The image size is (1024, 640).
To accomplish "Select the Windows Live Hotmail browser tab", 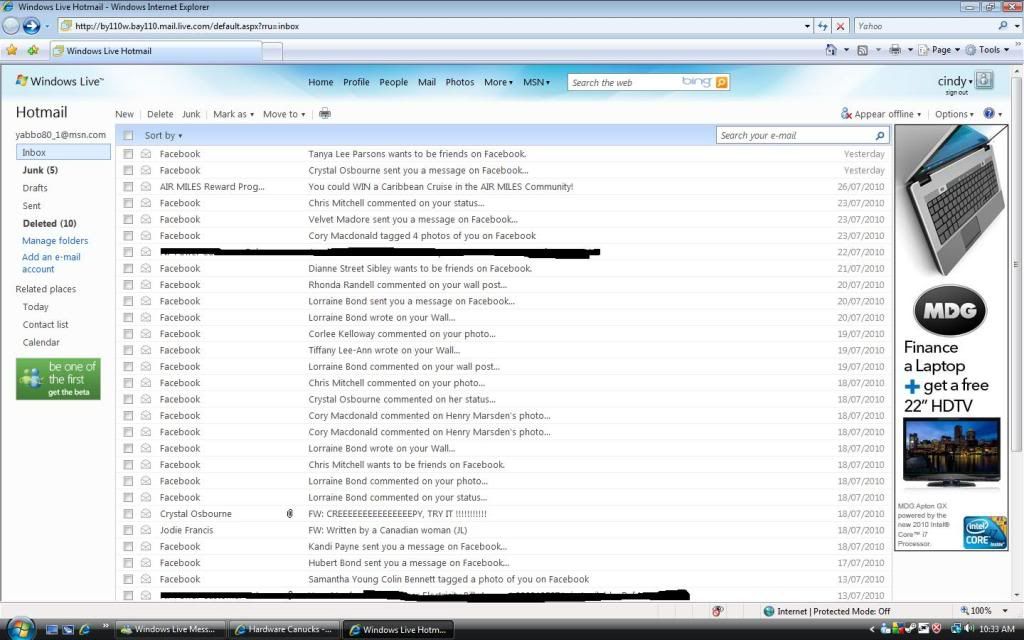I will click(155, 51).
